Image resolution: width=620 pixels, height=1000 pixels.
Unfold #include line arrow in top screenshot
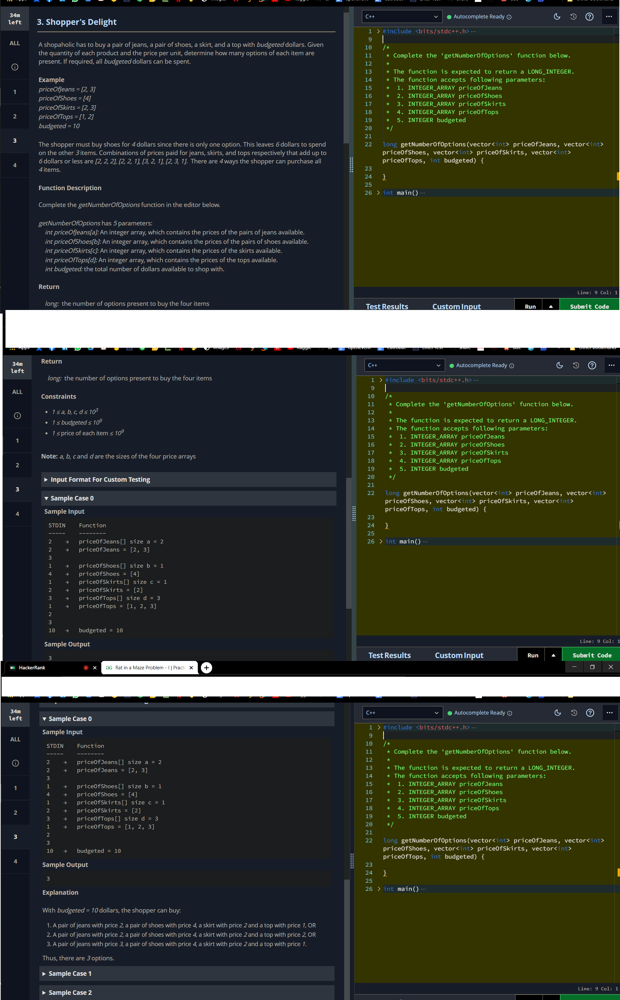click(377, 30)
